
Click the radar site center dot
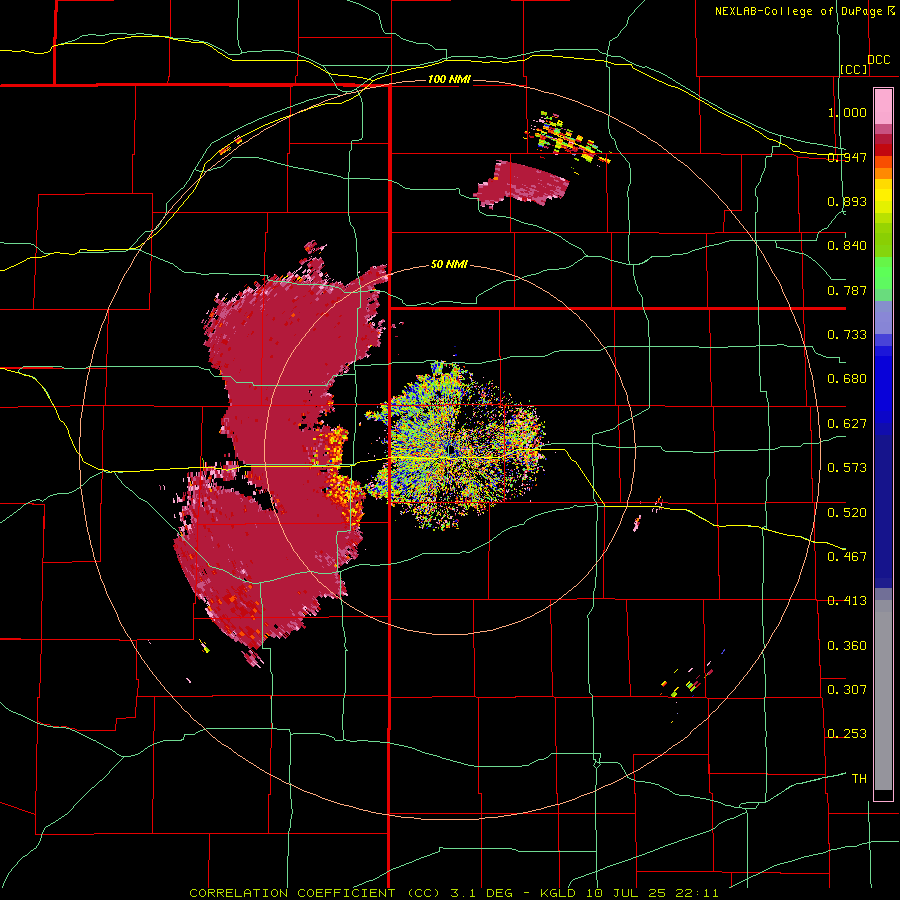tap(453, 451)
